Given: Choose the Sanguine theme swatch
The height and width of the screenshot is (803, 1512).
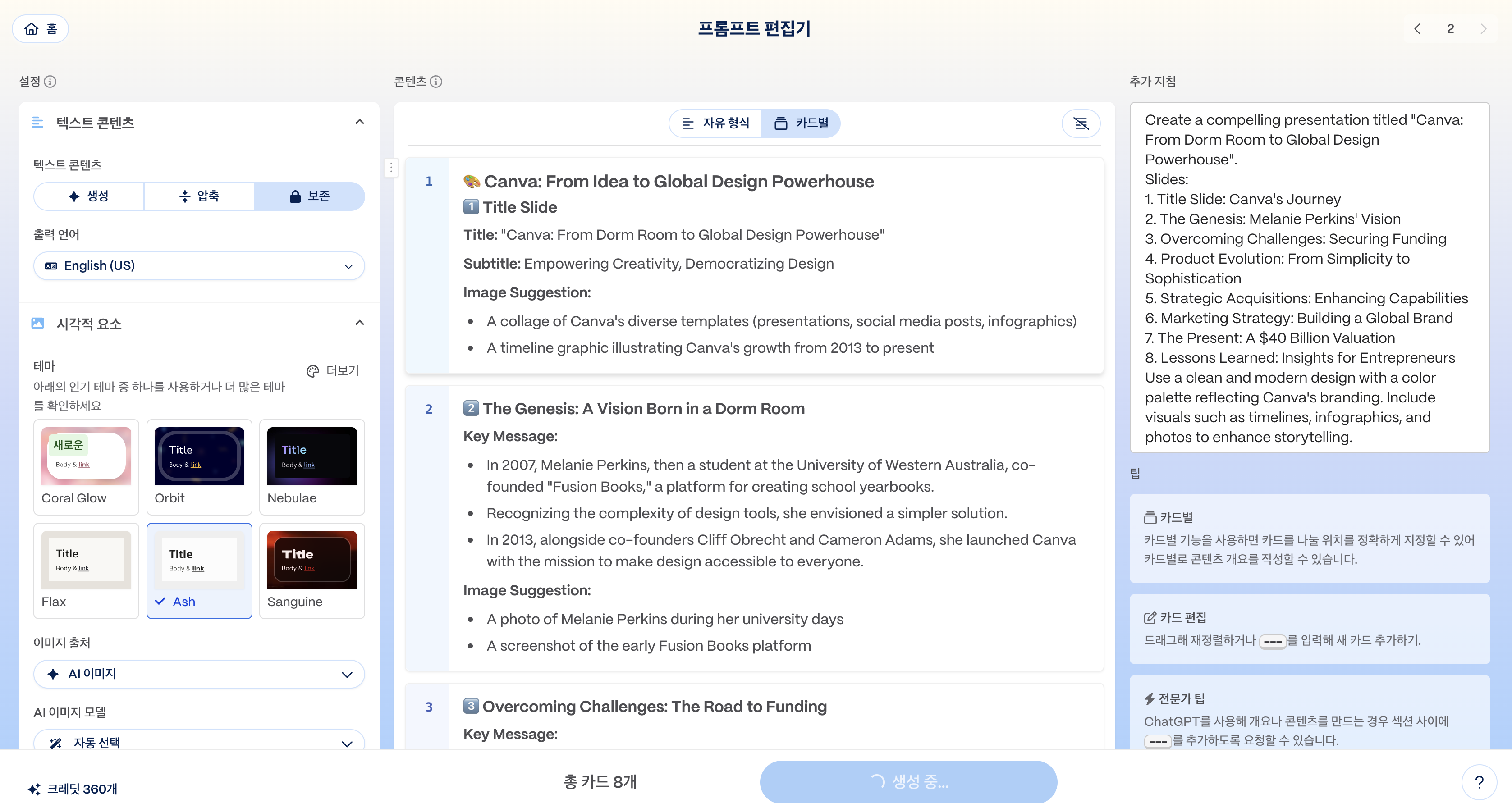Looking at the screenshot, I should click(312, 570).
